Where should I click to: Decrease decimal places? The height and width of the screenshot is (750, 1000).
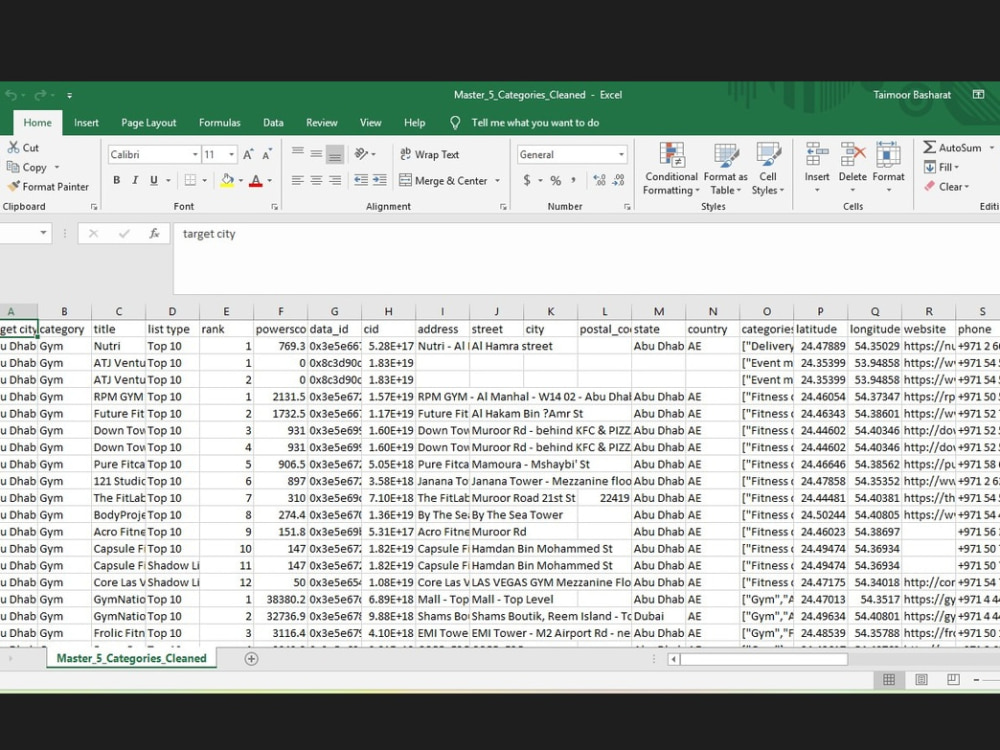pos(619,180)
